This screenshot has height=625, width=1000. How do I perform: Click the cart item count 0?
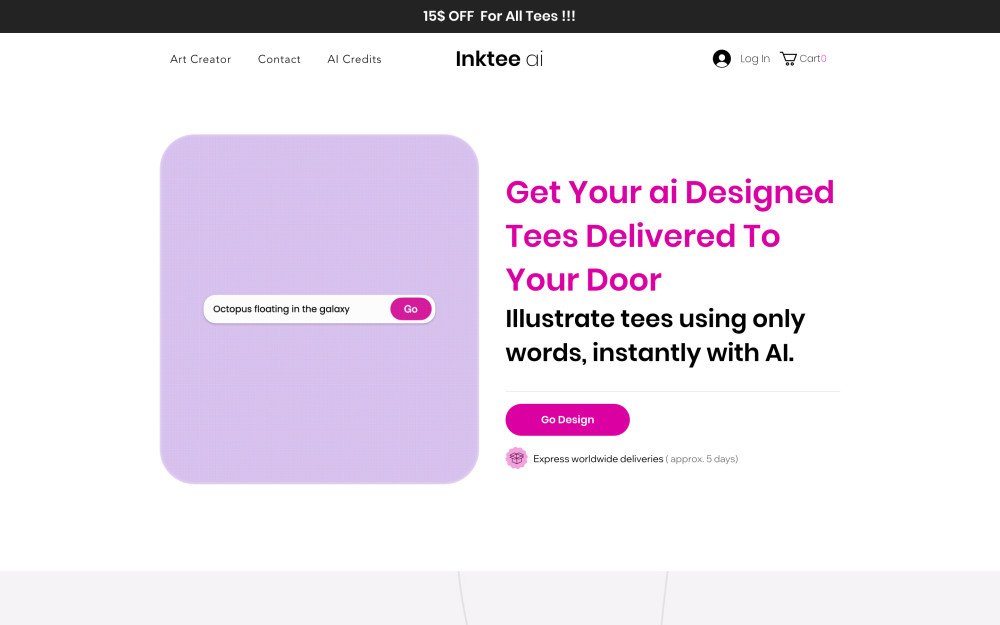point(826,58)
